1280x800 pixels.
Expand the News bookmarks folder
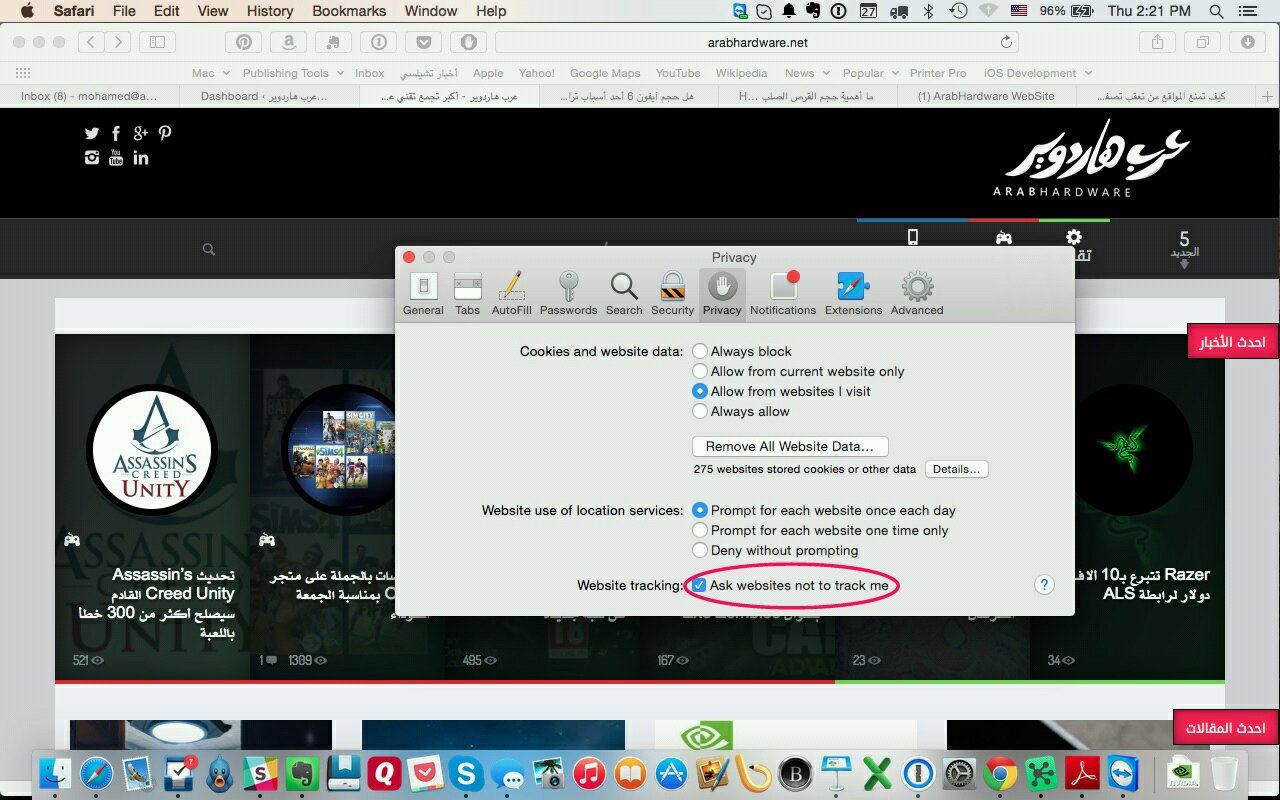pos(806,73)
